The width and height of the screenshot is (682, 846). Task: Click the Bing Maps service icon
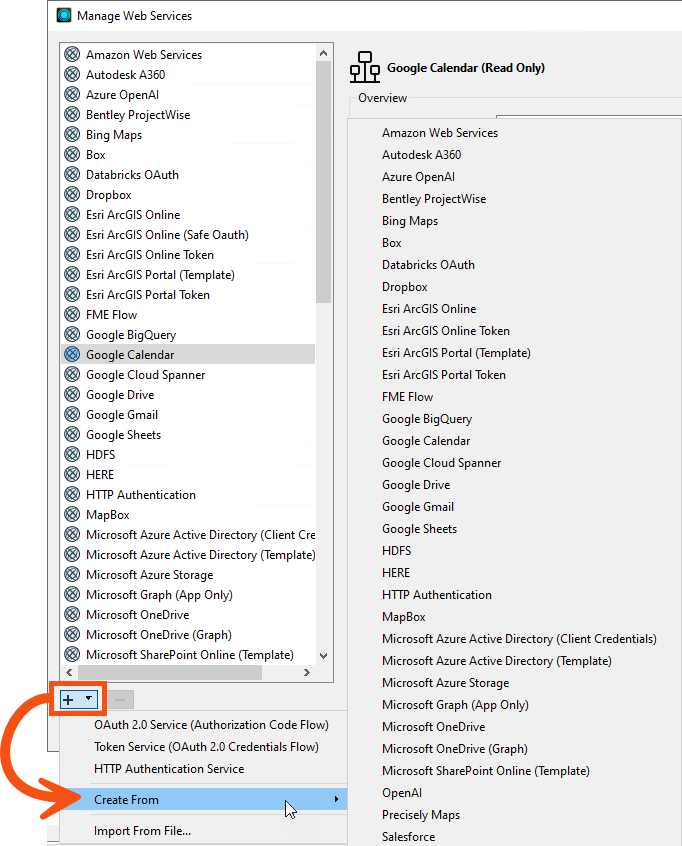point(72,134)
